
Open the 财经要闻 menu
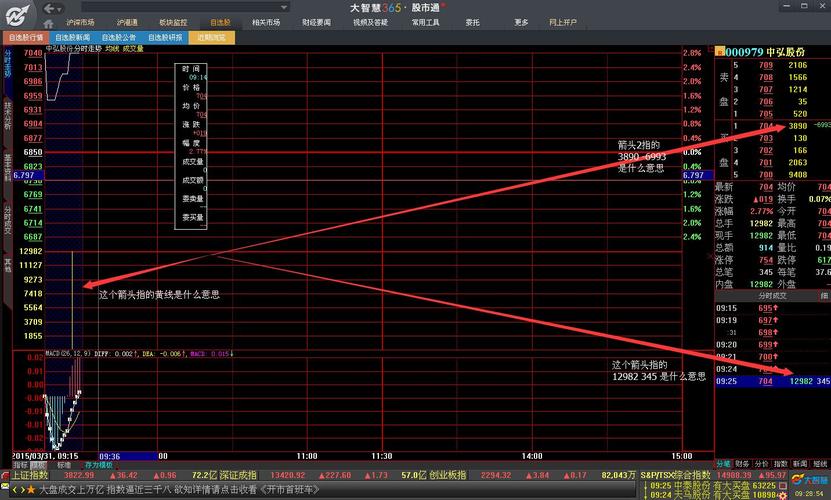pos(316,22)
